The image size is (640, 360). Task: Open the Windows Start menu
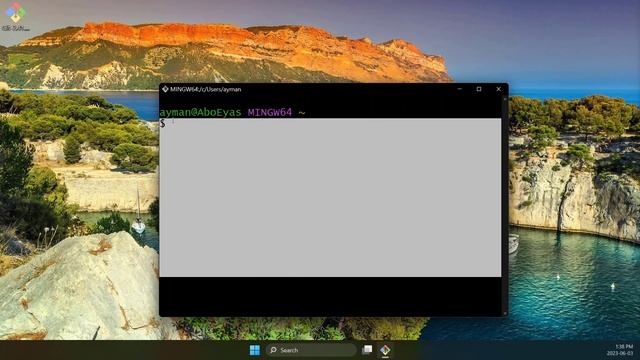[x=255, y=350]
